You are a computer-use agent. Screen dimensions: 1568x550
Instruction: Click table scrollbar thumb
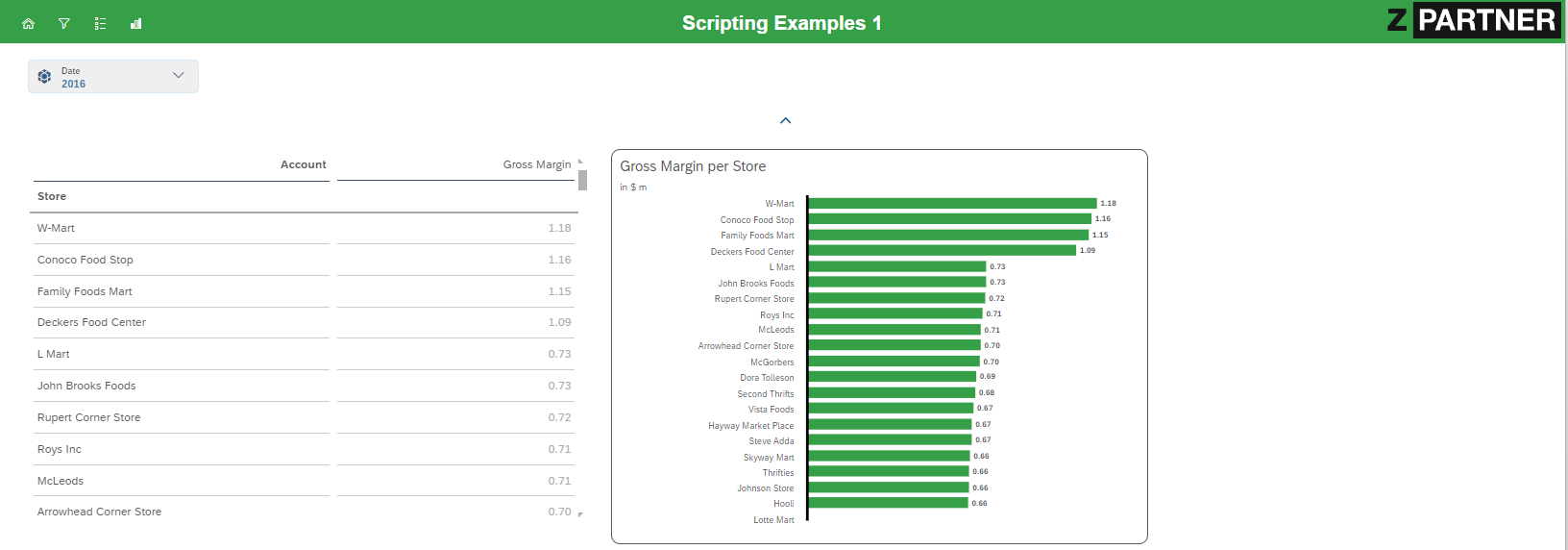pyautogui.click(x=582, y=180)
